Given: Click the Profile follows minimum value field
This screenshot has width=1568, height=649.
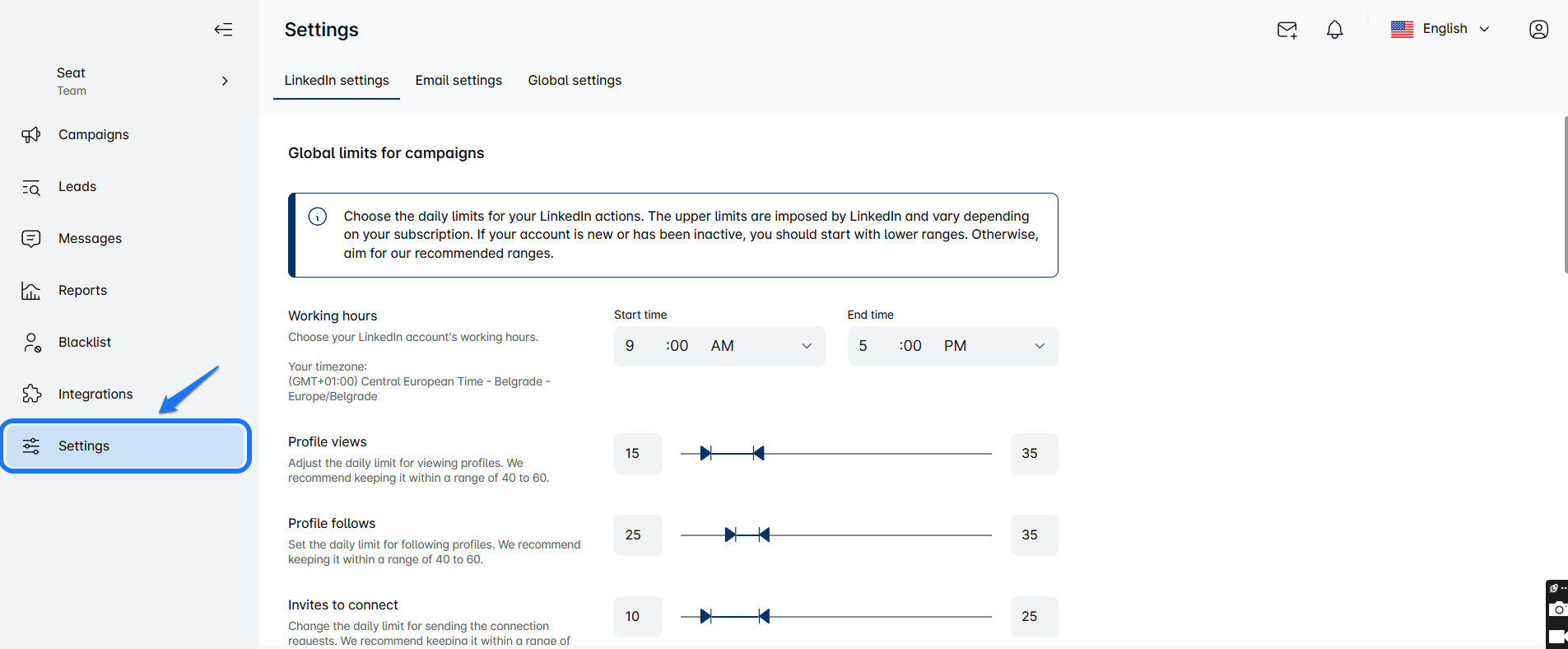Looking at the screenshot, I should (x=637, y=535).
